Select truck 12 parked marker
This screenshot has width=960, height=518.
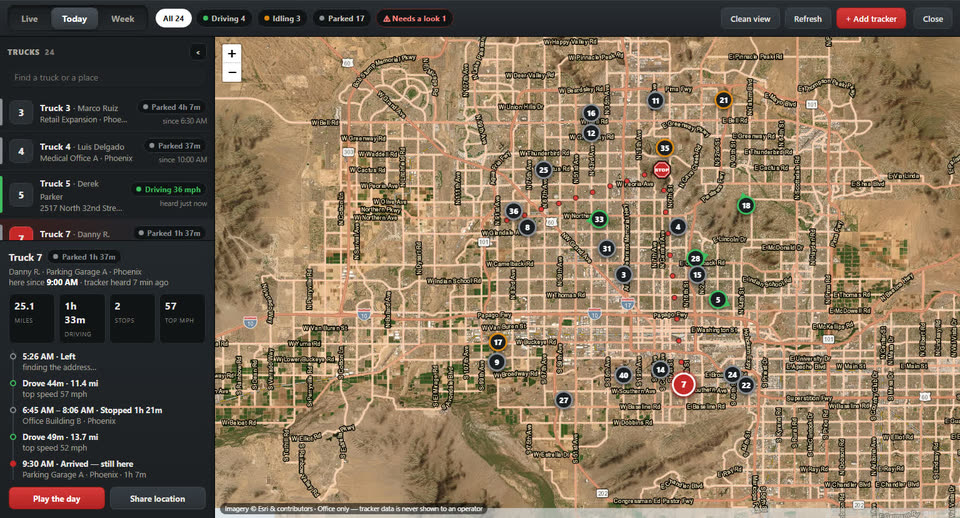point(591,133)
